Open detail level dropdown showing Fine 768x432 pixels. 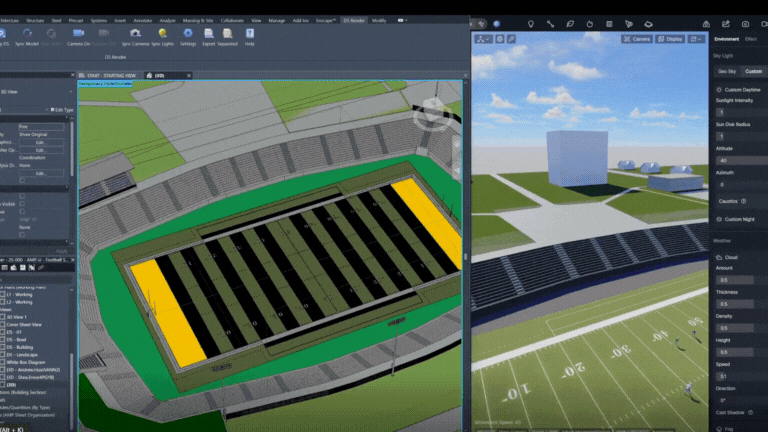41,126
